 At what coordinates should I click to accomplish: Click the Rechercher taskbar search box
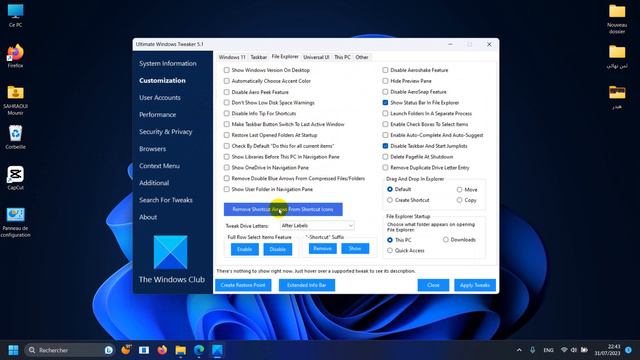coord(69,350)
